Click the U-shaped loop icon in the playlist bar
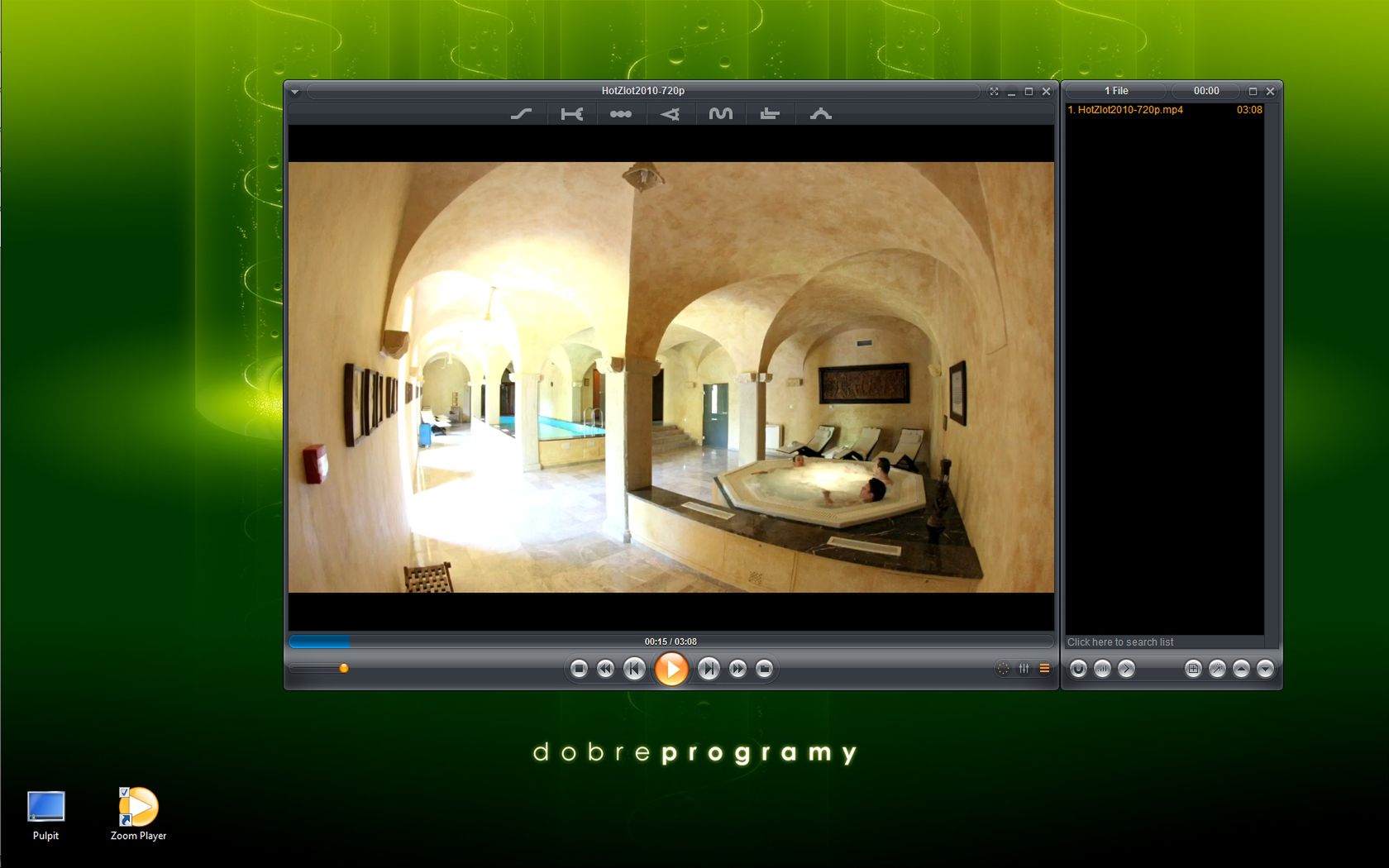Screen dimensions: 1389x868 pos(1078,669)
